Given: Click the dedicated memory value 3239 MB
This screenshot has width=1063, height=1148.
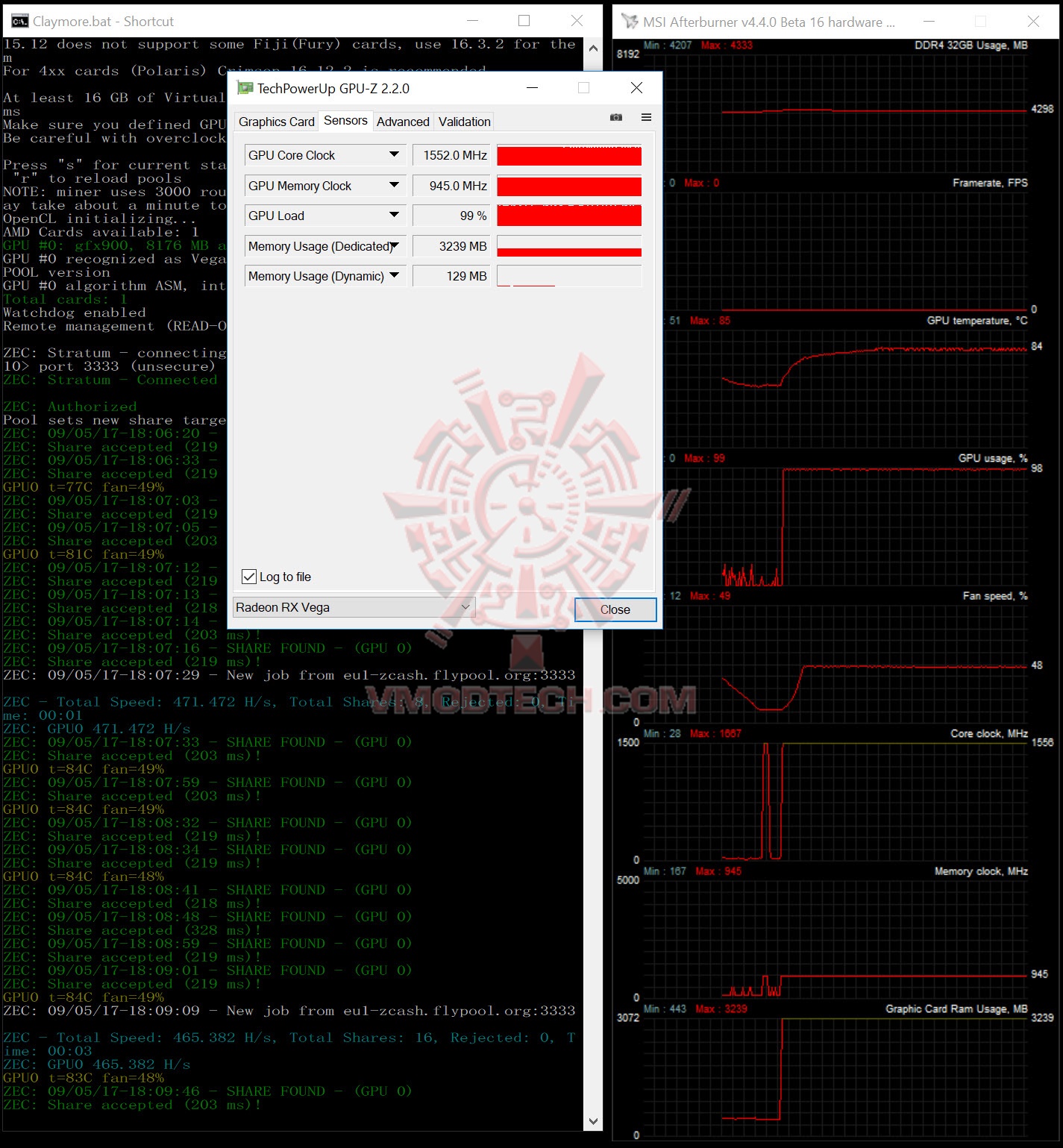Looking at the screenshot, I should pyautogui.click(x=451, y=246).
